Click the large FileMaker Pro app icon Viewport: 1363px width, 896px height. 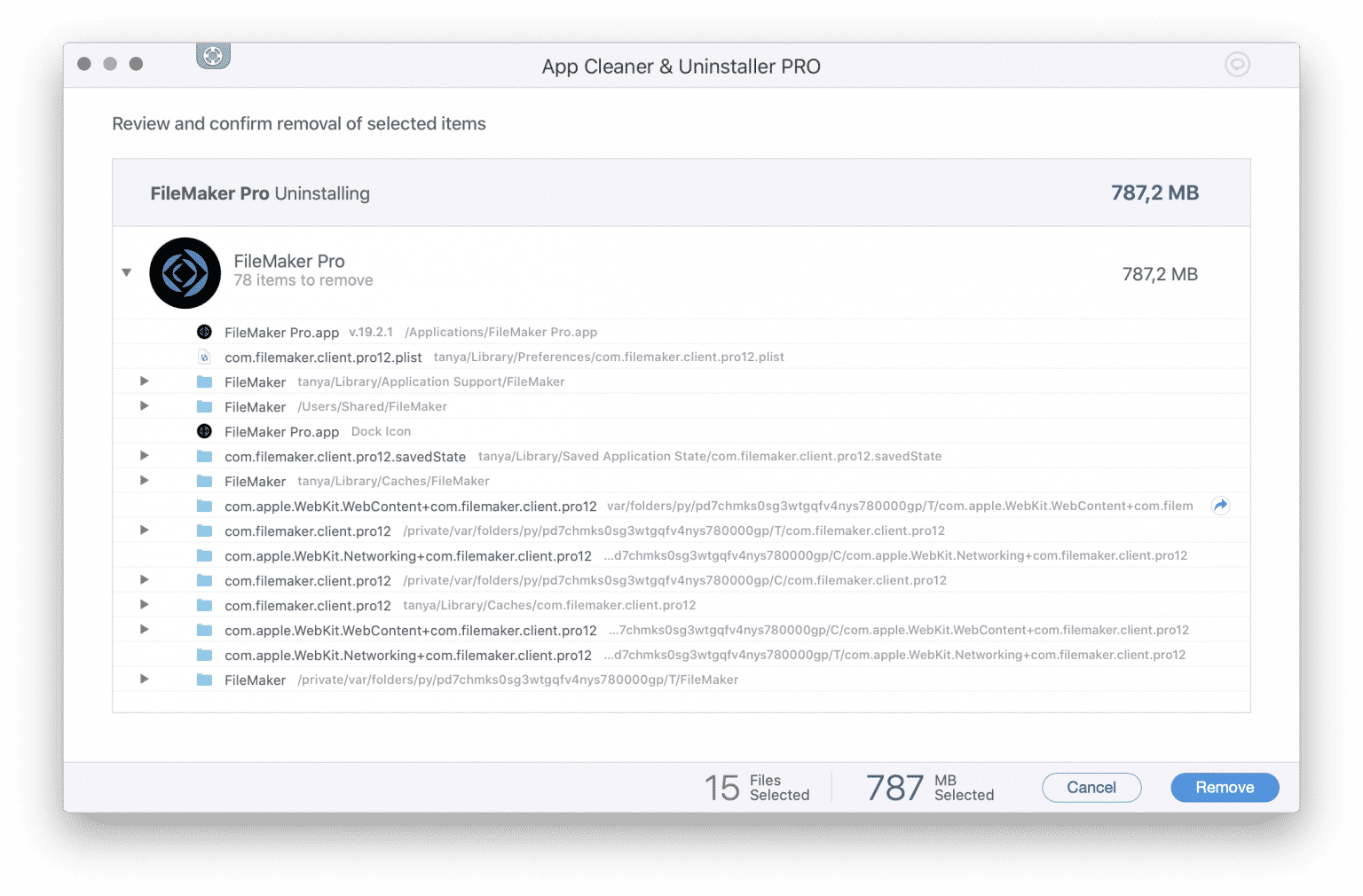(x=185, y=273)
